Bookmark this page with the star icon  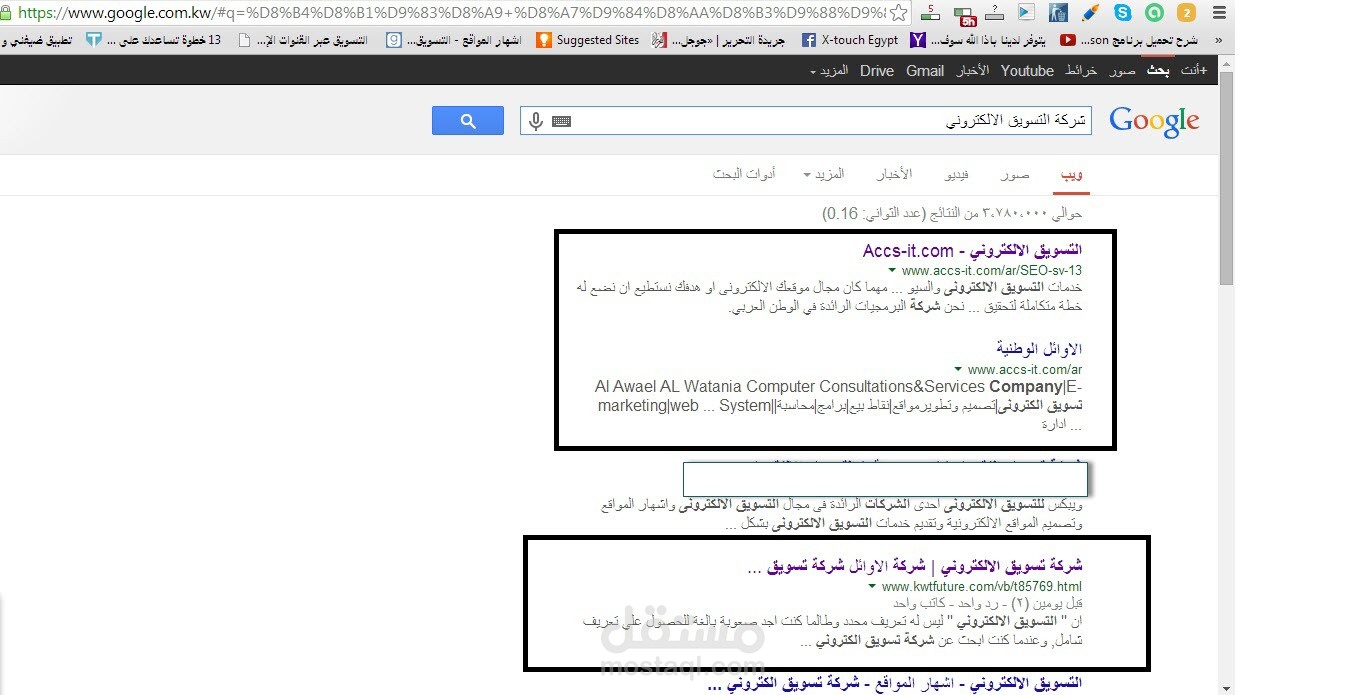click(899, 13)
